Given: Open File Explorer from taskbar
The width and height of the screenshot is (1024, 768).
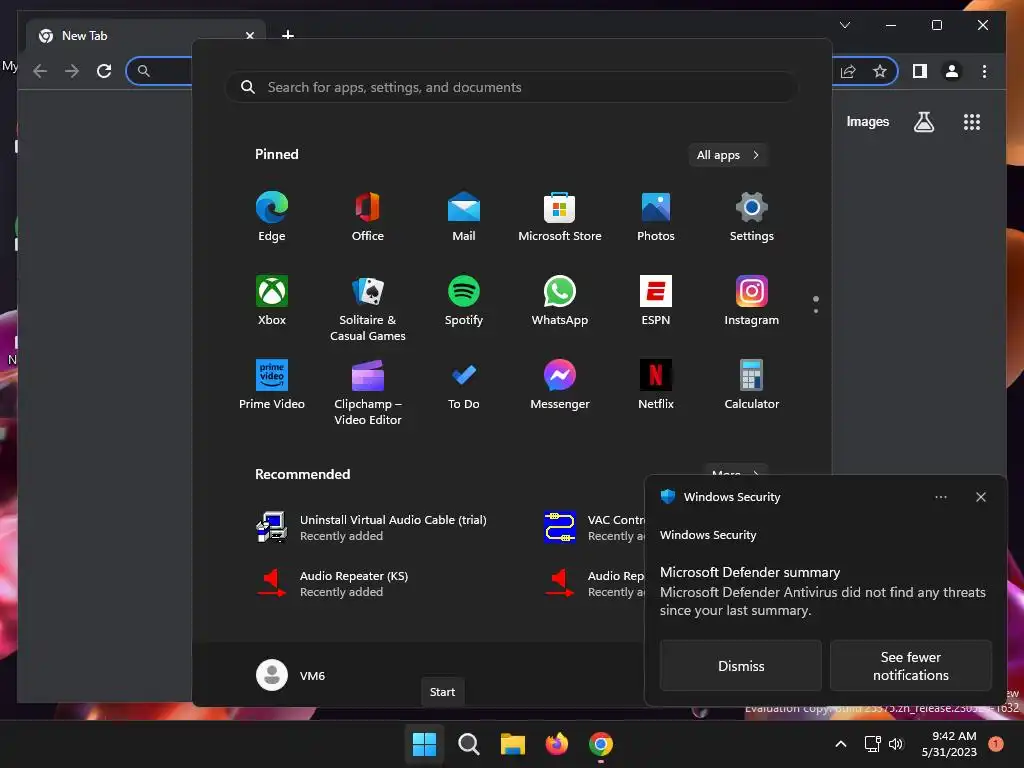Looking at the screenshot, I should pyautogui.click(x=513, y=744).
